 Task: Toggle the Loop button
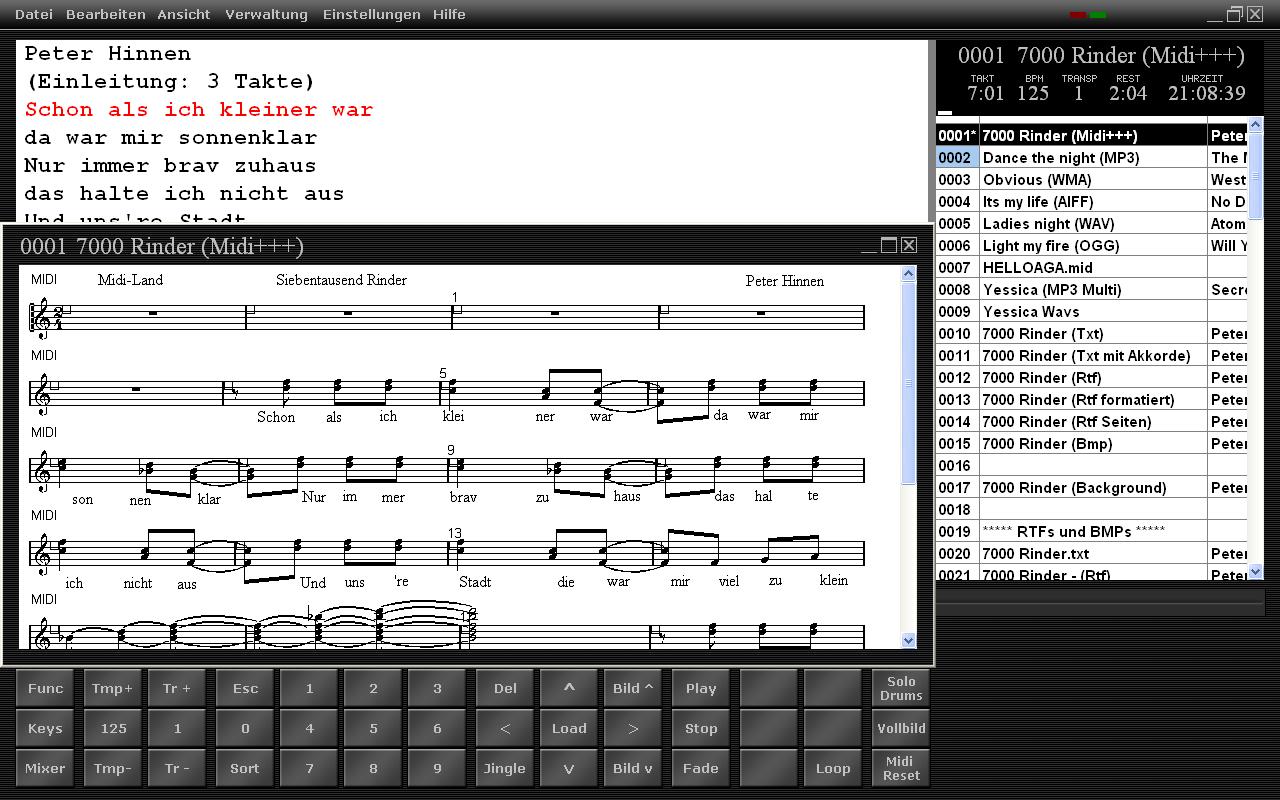pos(832,768)
